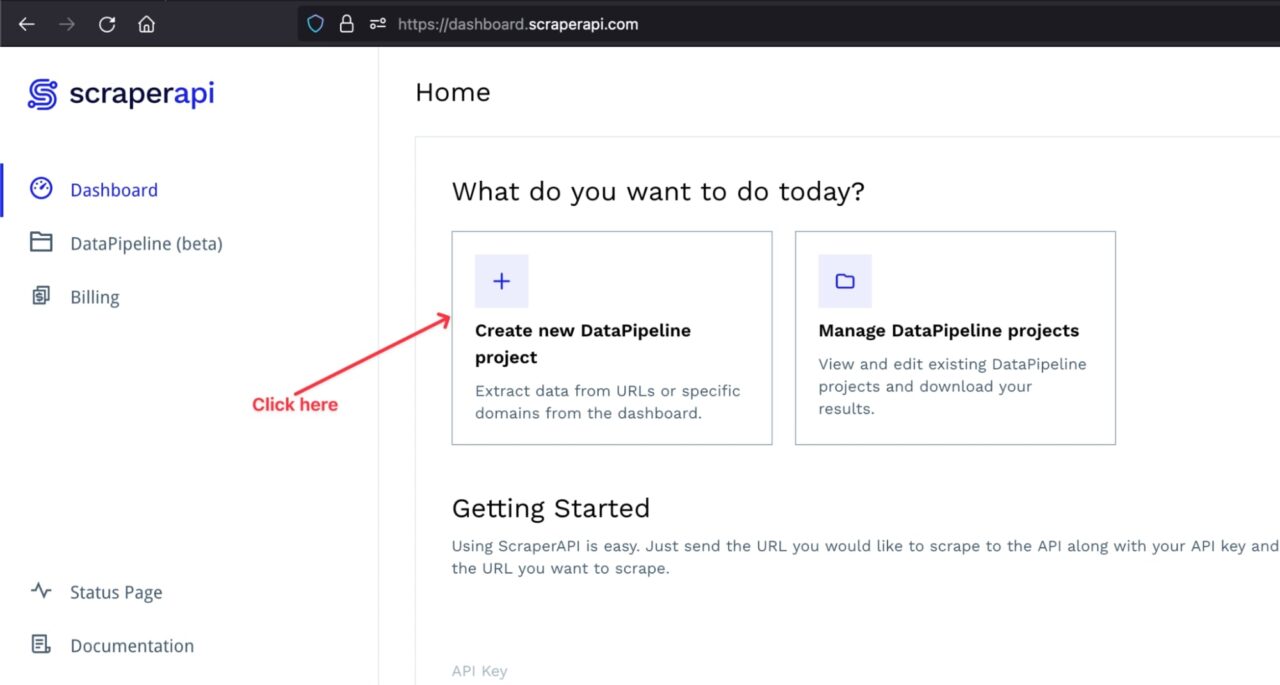Click the Manage projects folder icon
Screen dimensions: 1280x685
click(x=845, y=281)
